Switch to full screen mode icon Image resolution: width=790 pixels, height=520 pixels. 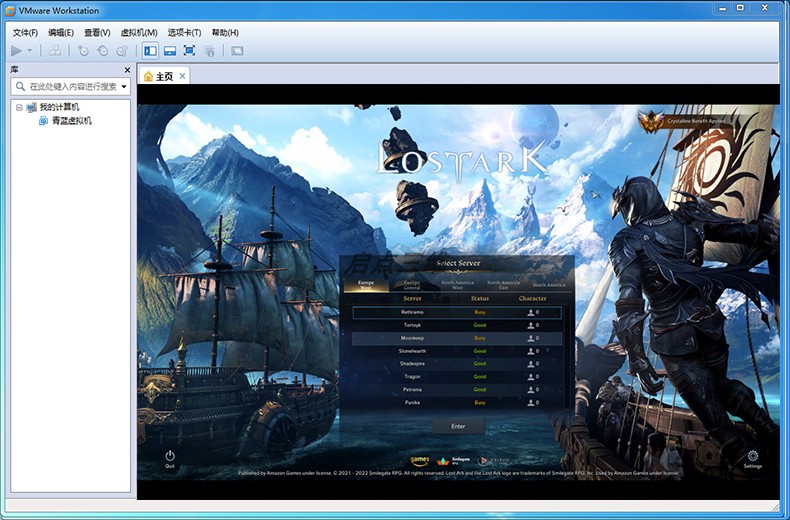pos(189,50)
